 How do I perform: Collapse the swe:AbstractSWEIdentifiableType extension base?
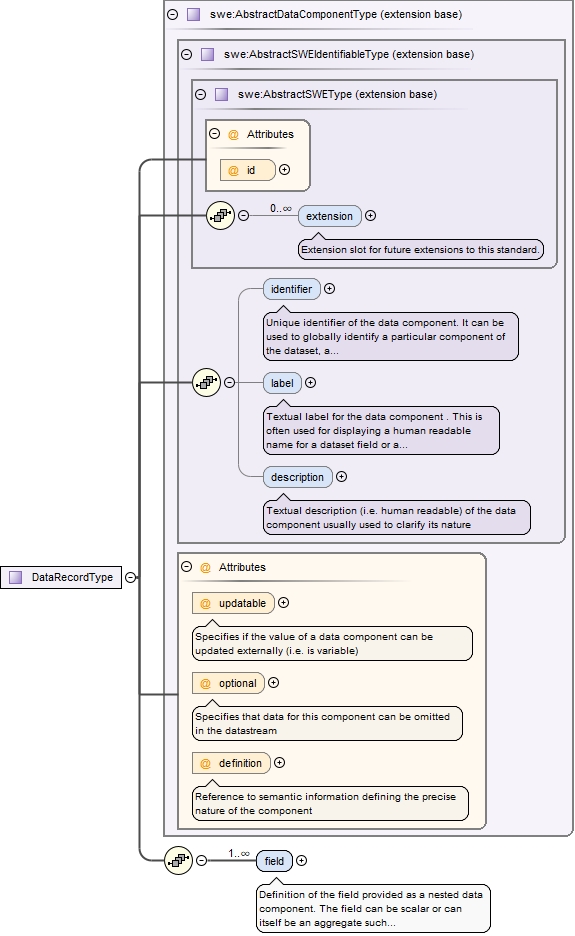click(x=186, y=54)
